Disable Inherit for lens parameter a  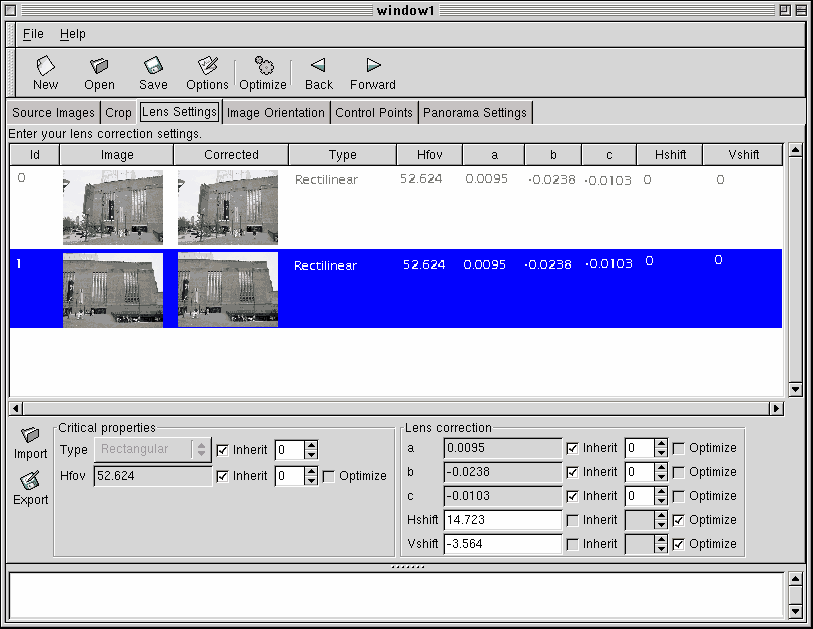pos(573,448)
